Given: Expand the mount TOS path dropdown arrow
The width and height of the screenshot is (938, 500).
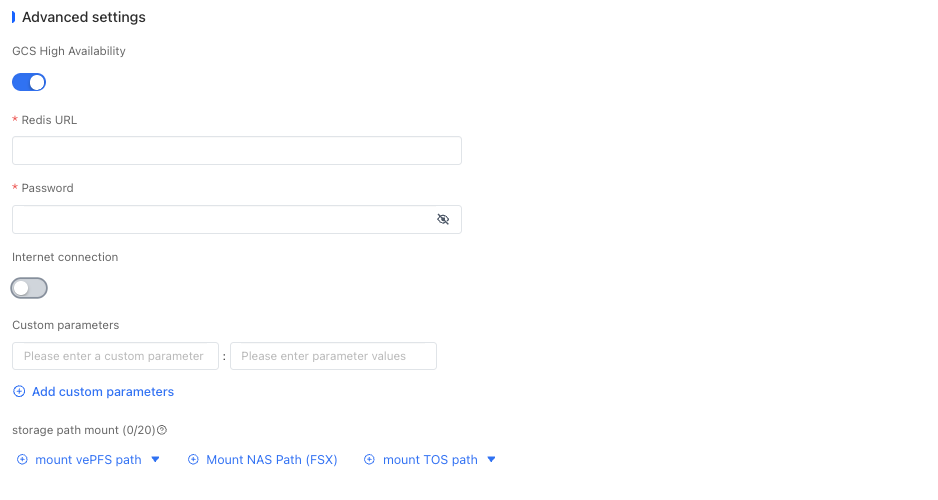Looking at the screenshot, I should pyautogui.click(x=491, y=460).
